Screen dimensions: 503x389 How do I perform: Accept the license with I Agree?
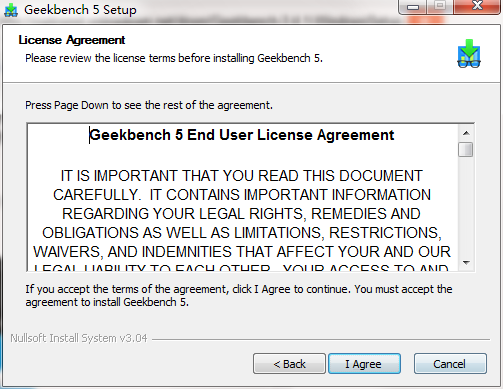click(x=364, y=364)
